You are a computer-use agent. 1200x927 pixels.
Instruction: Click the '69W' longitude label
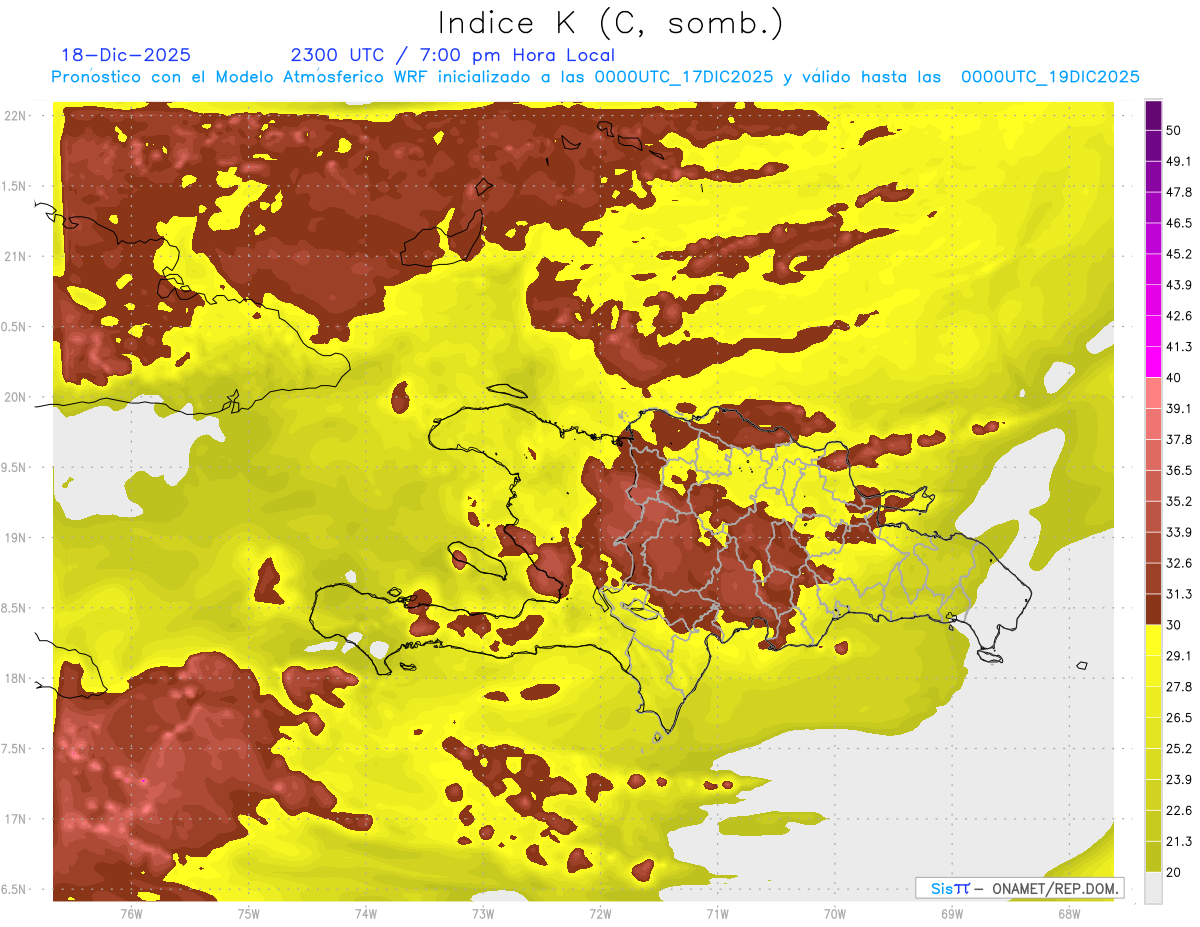951,914
